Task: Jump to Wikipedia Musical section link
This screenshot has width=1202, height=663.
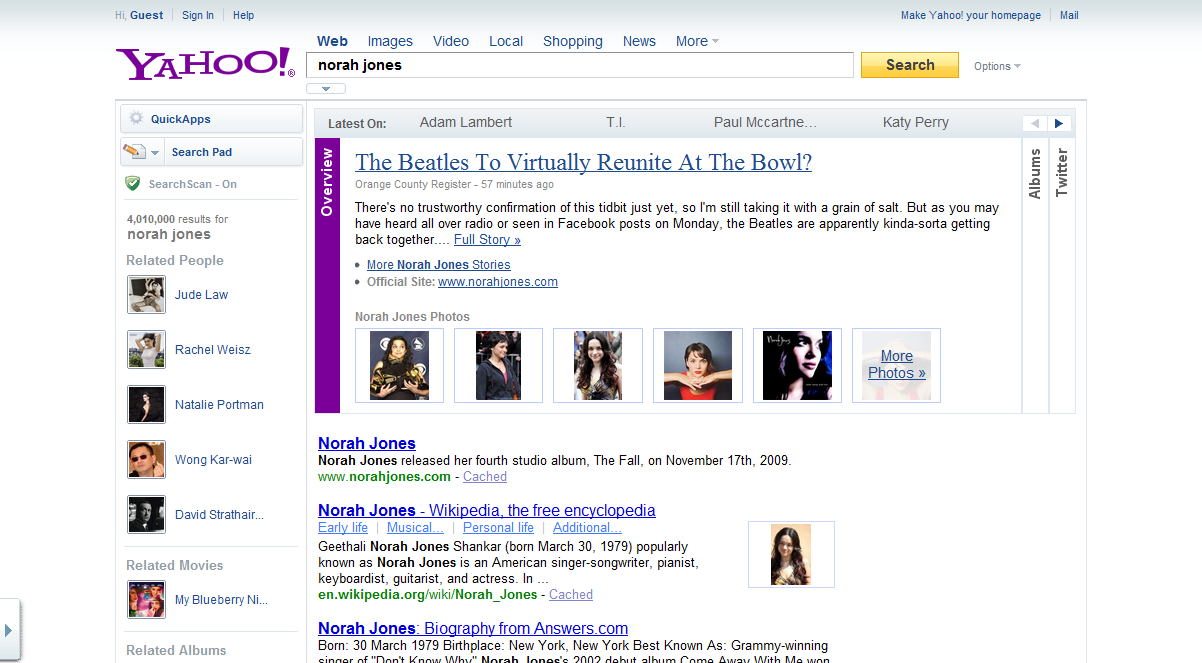Action: click(x=415, y=528)
